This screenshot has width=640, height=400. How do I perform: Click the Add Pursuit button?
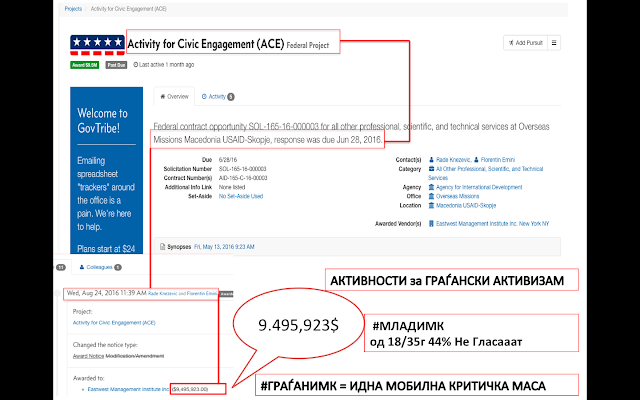[525, 42]
